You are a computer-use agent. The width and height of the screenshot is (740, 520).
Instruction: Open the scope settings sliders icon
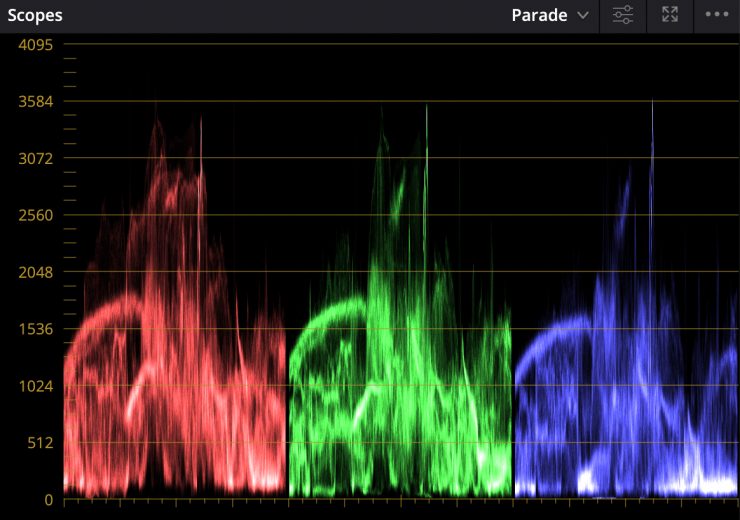click(x=623, y=15)
